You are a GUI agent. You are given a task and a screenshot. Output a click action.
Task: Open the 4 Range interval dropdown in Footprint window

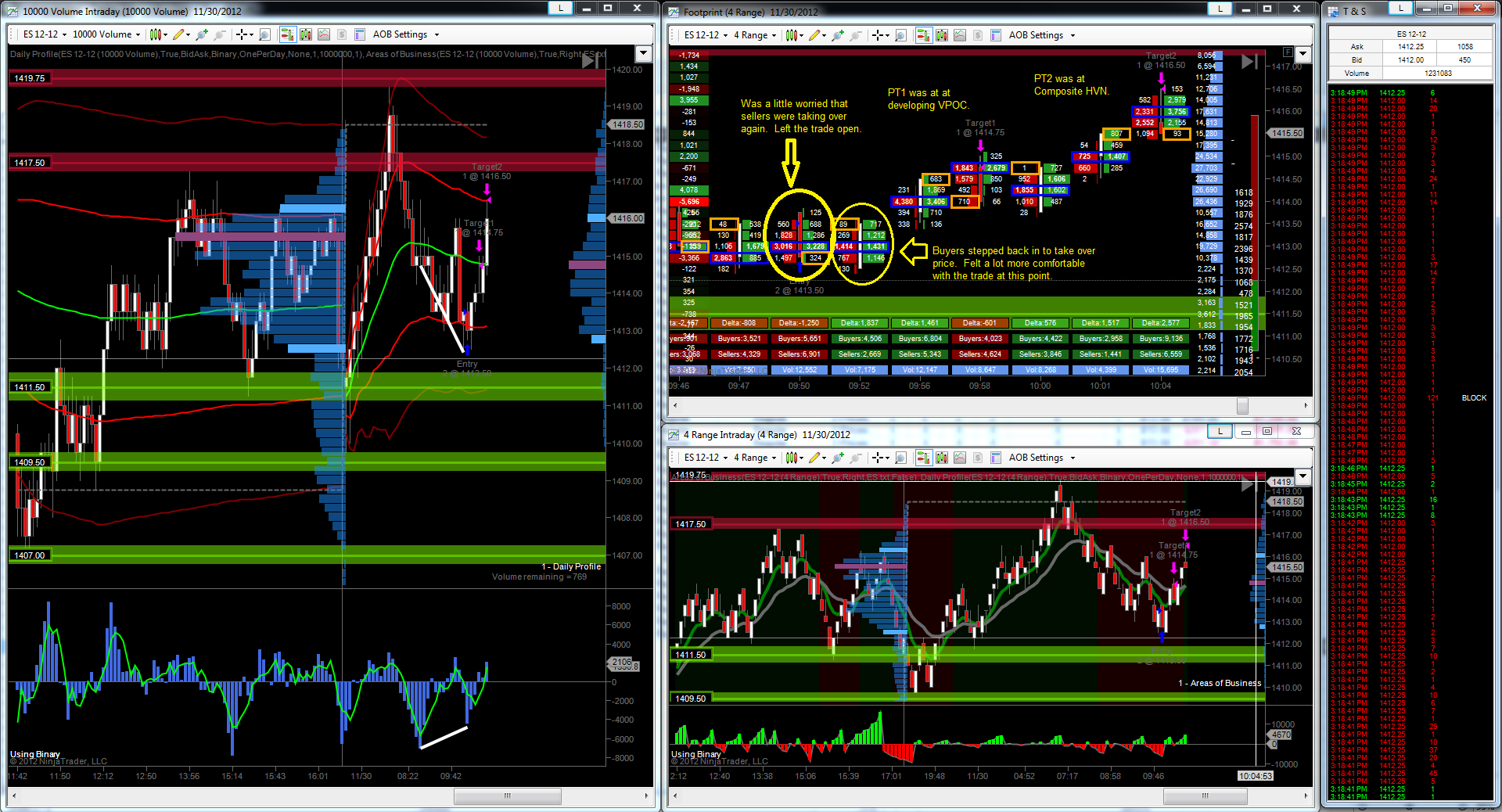755,35
